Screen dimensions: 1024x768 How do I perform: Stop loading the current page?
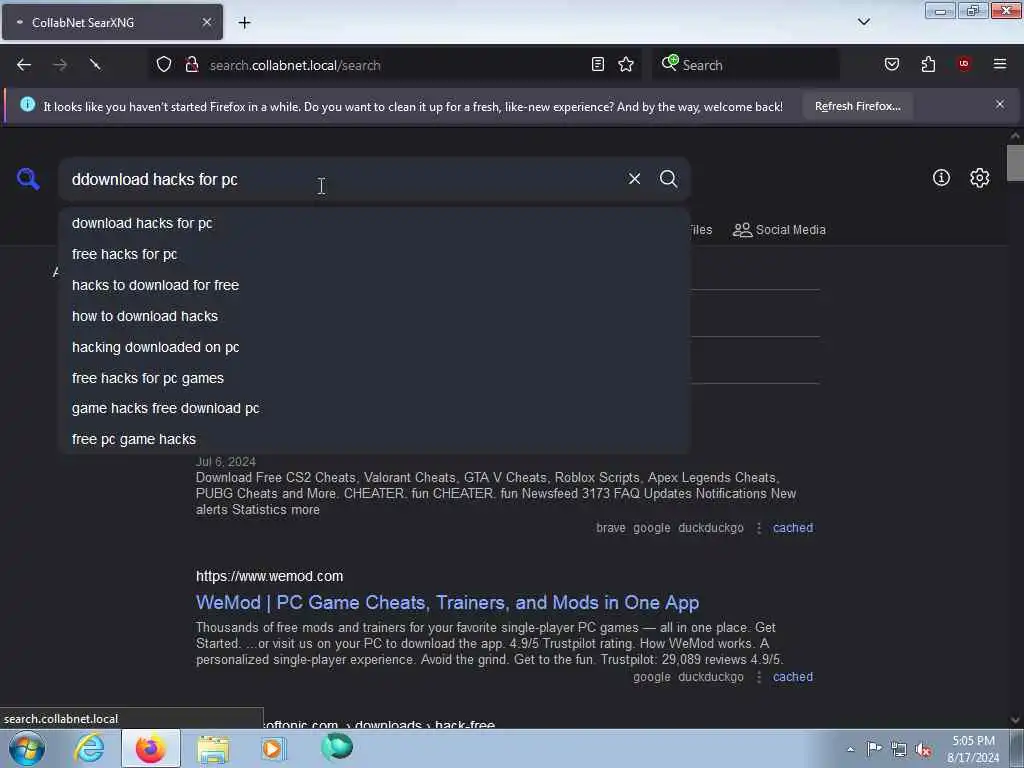tap(95, 65)
